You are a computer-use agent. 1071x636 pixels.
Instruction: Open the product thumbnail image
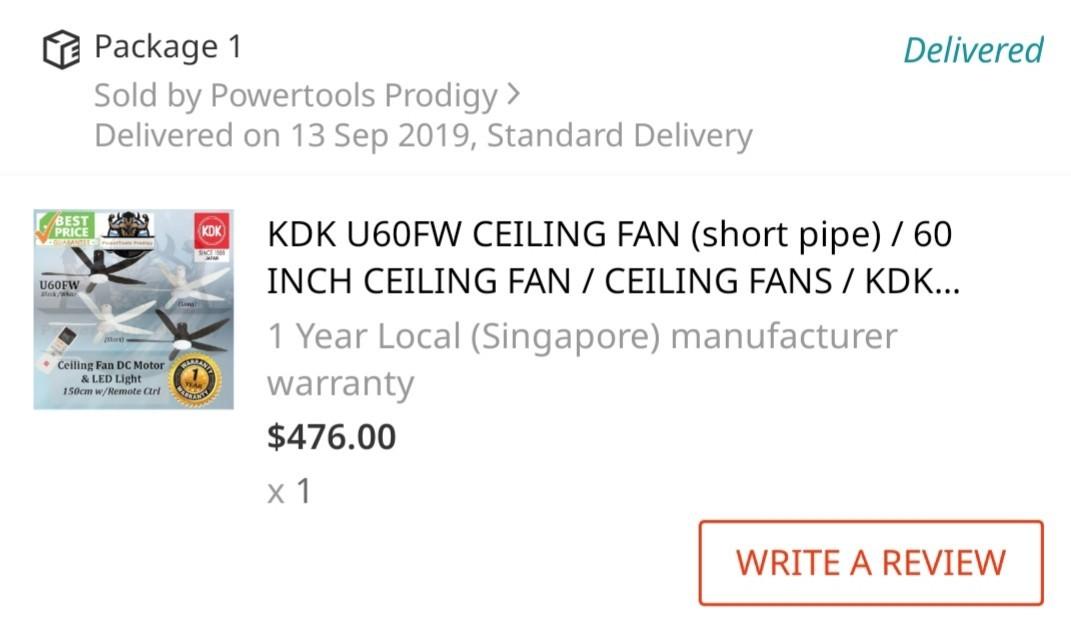click(134, 308)
